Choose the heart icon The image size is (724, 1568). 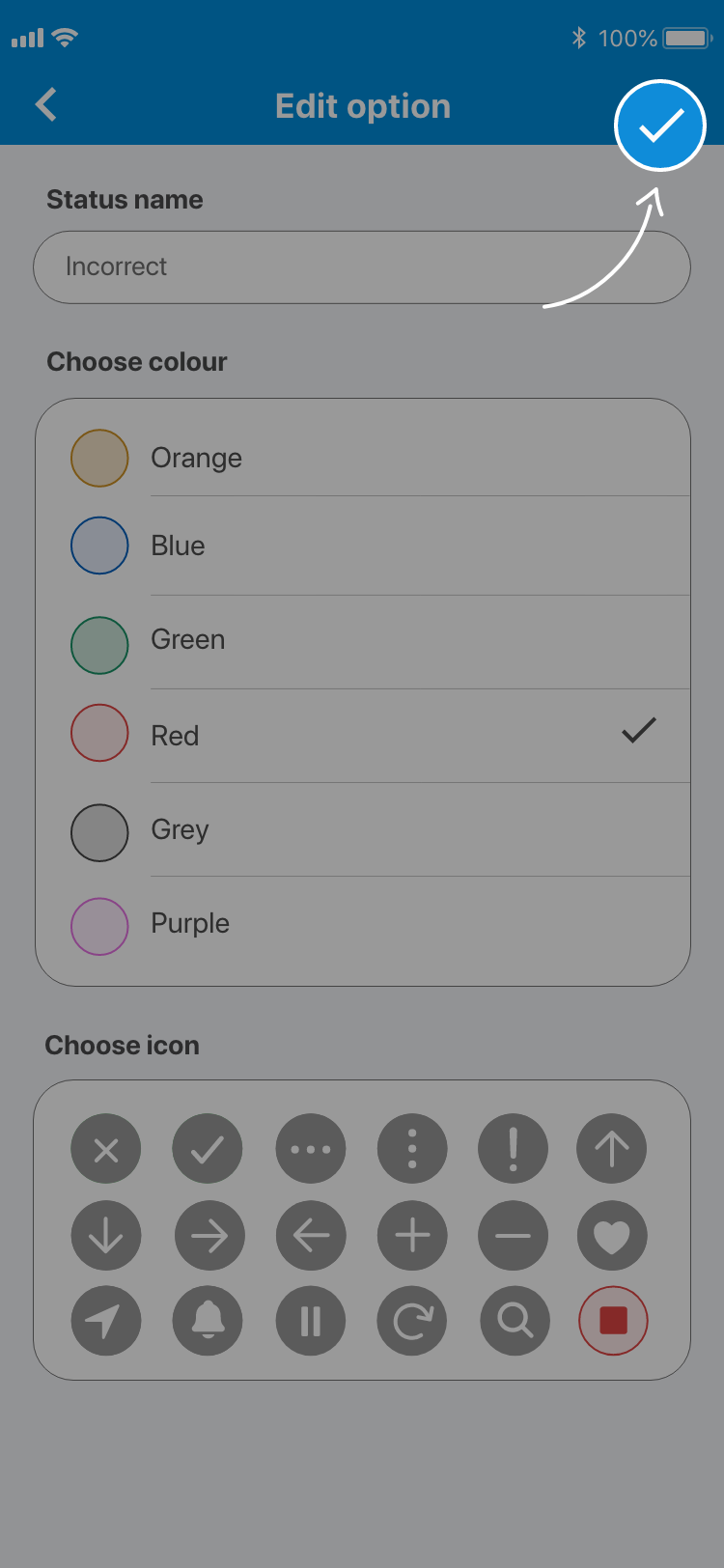click(x=612, y=1236)
